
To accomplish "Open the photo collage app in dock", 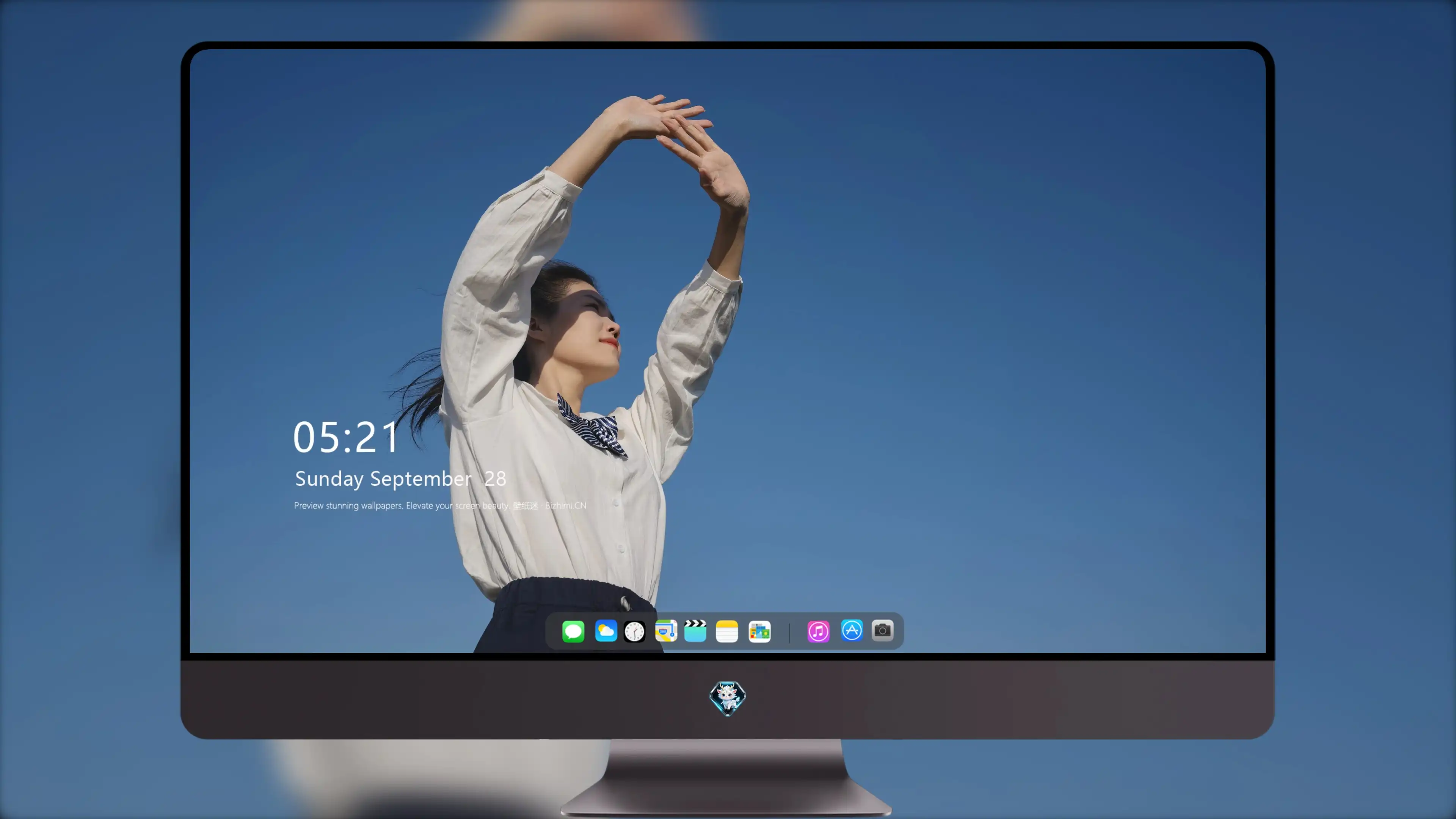I will pos(759,631).
